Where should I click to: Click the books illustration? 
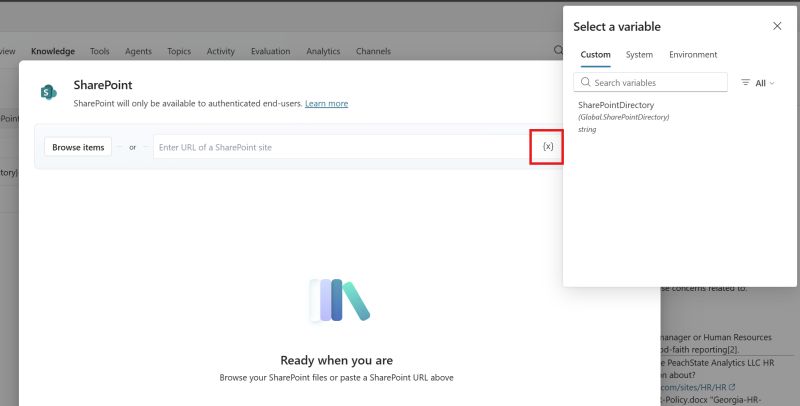point(339,300)
